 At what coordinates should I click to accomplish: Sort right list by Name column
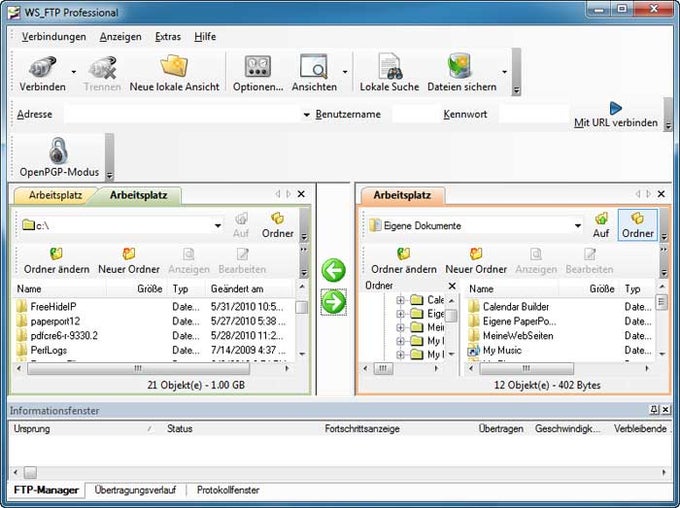pos(512,289)
